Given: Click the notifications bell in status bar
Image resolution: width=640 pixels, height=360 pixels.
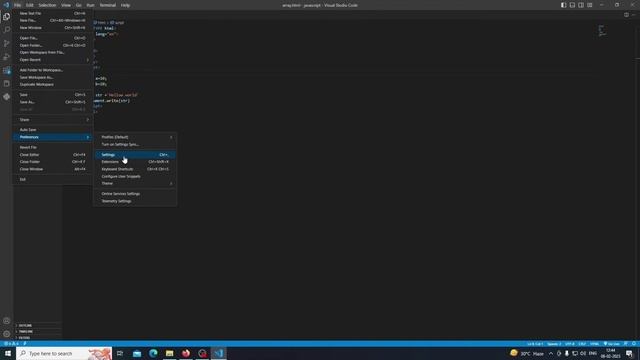Looking at the screenshot, I should pos(634,344).
